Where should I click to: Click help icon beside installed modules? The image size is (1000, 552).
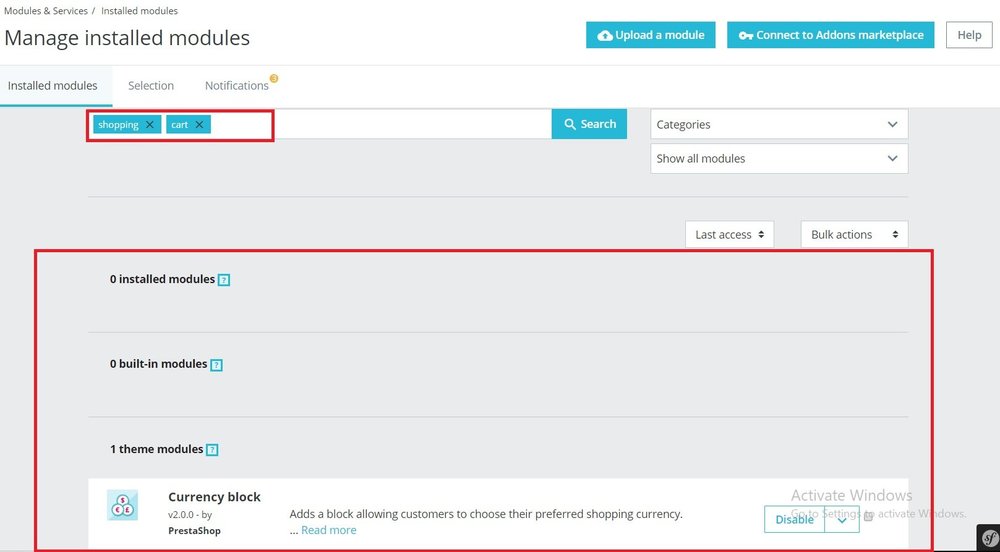[x=224, y=280]
